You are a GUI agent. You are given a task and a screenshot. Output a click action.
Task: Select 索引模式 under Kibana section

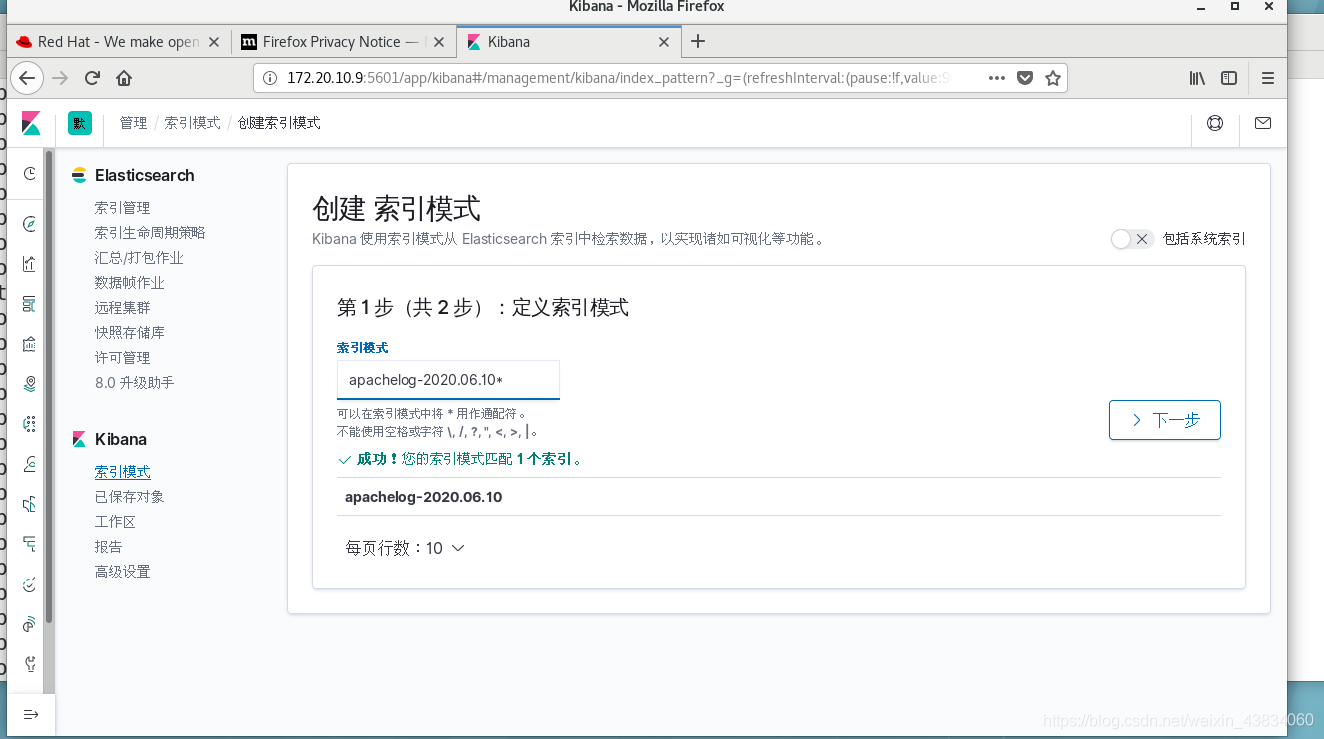(122, 472)
